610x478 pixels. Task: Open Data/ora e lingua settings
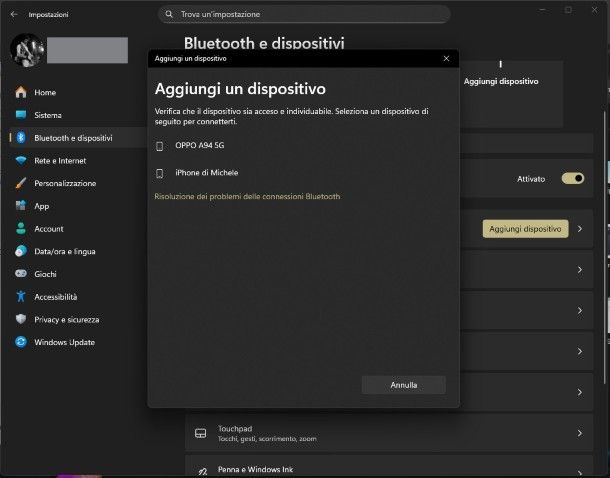[x=78, y=251]
